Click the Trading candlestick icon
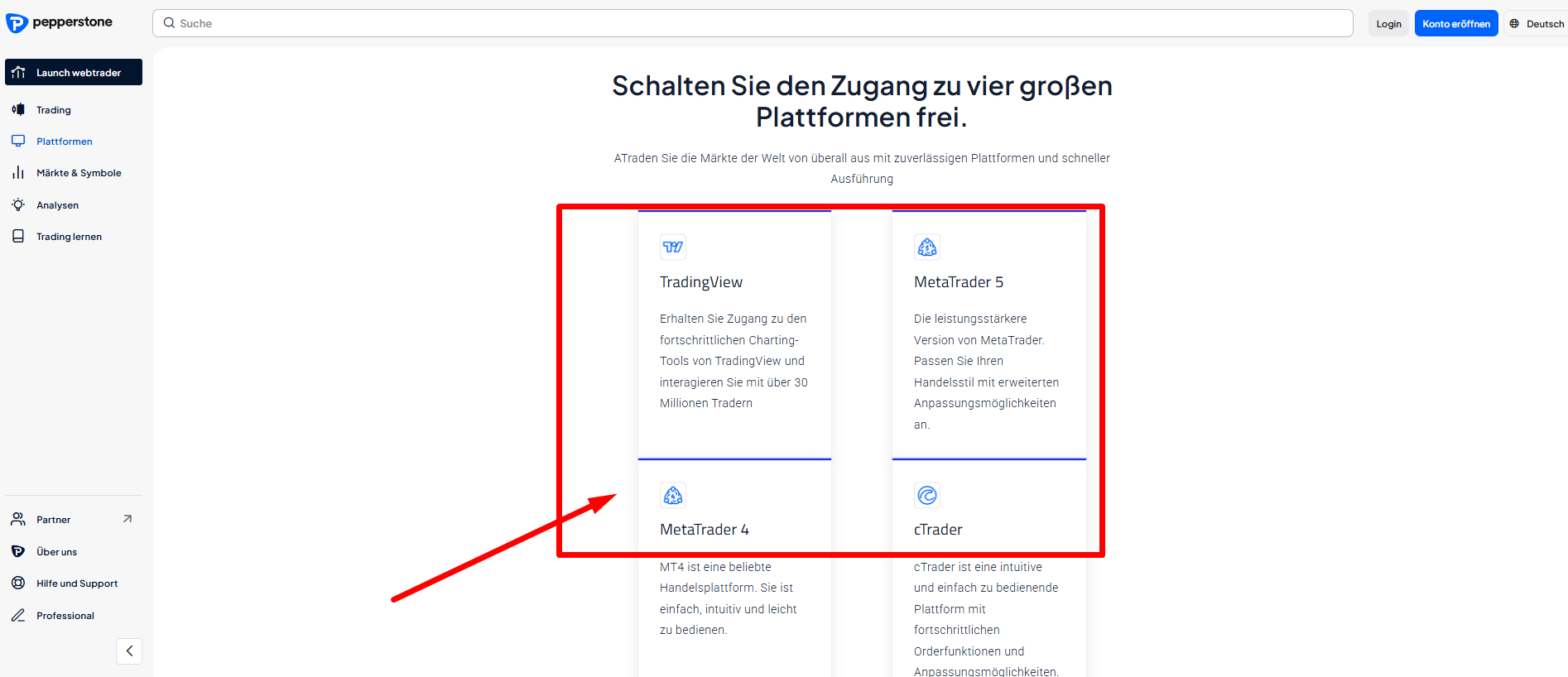This screenshot has width=1568, height=677. (x=18, y=109)
